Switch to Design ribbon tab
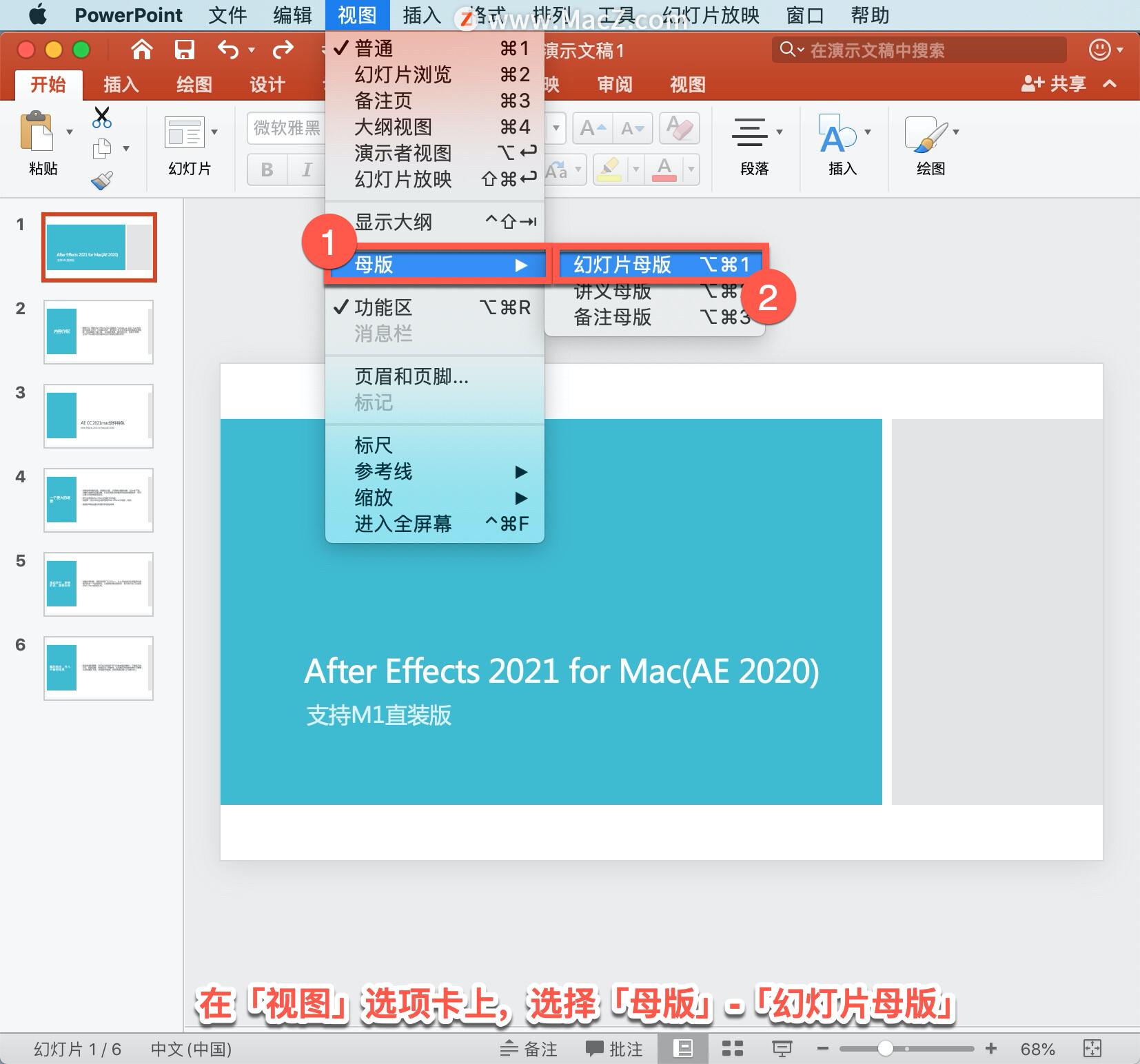The image size is (1140, 1064). [267, 84]
